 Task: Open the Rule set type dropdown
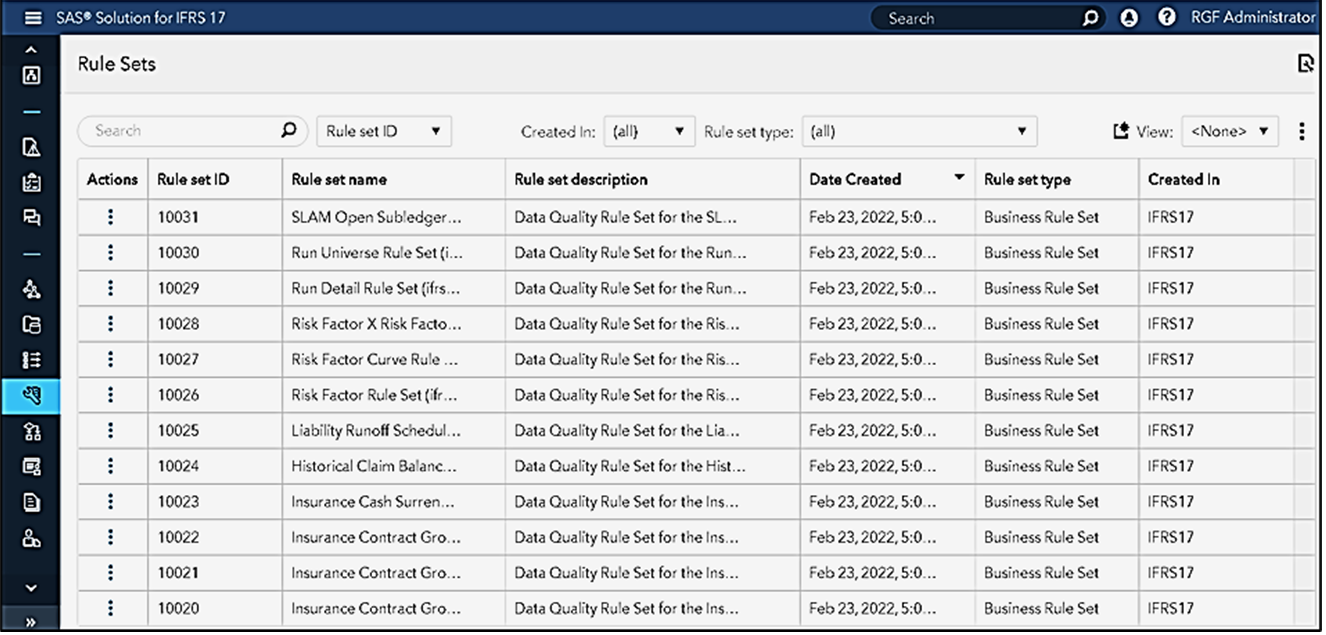tap(919, 130)
